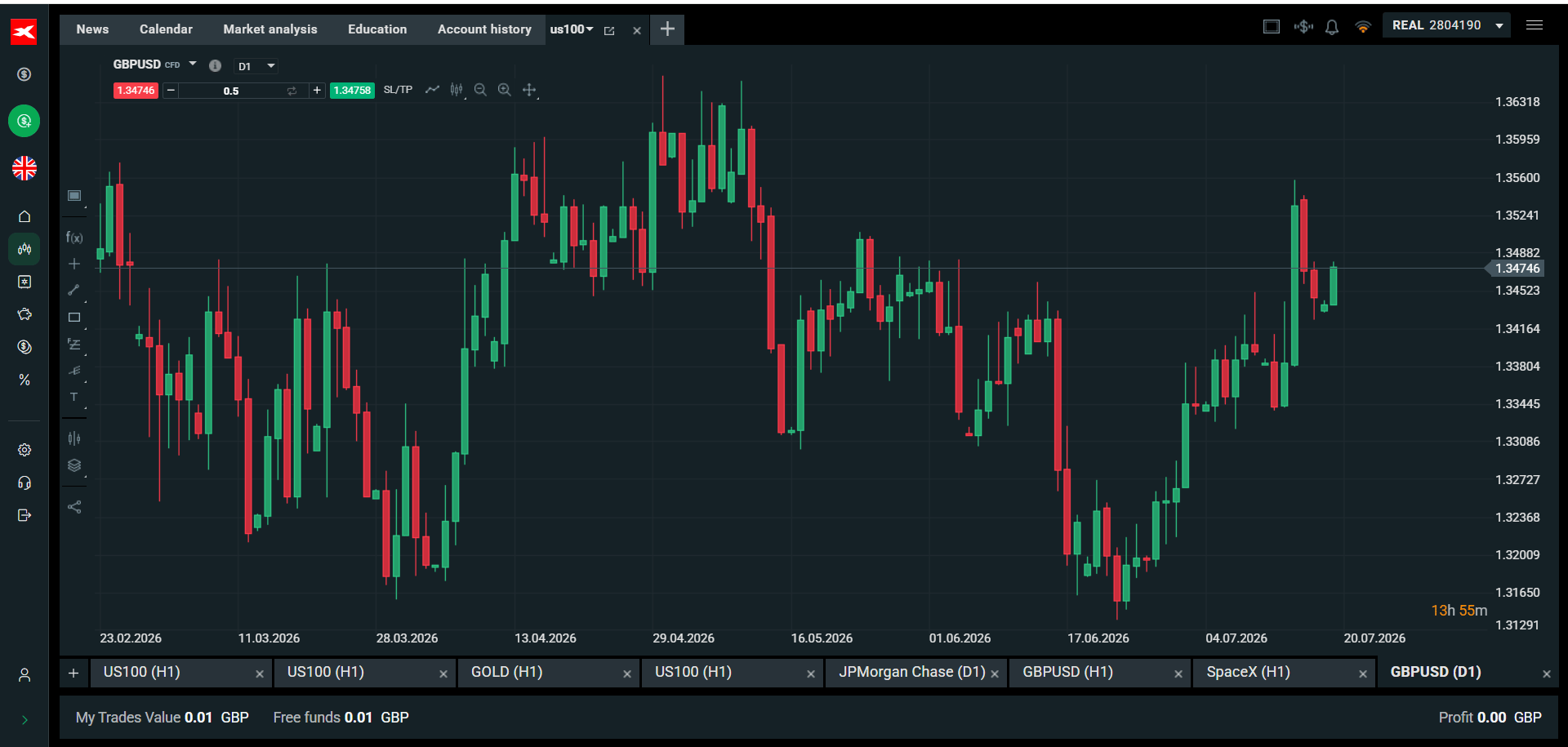Image resolution: width=1568 pixels, height=747 pixels.
Task: Expand the us100 tab dropdown
Action: coord(590,29)
